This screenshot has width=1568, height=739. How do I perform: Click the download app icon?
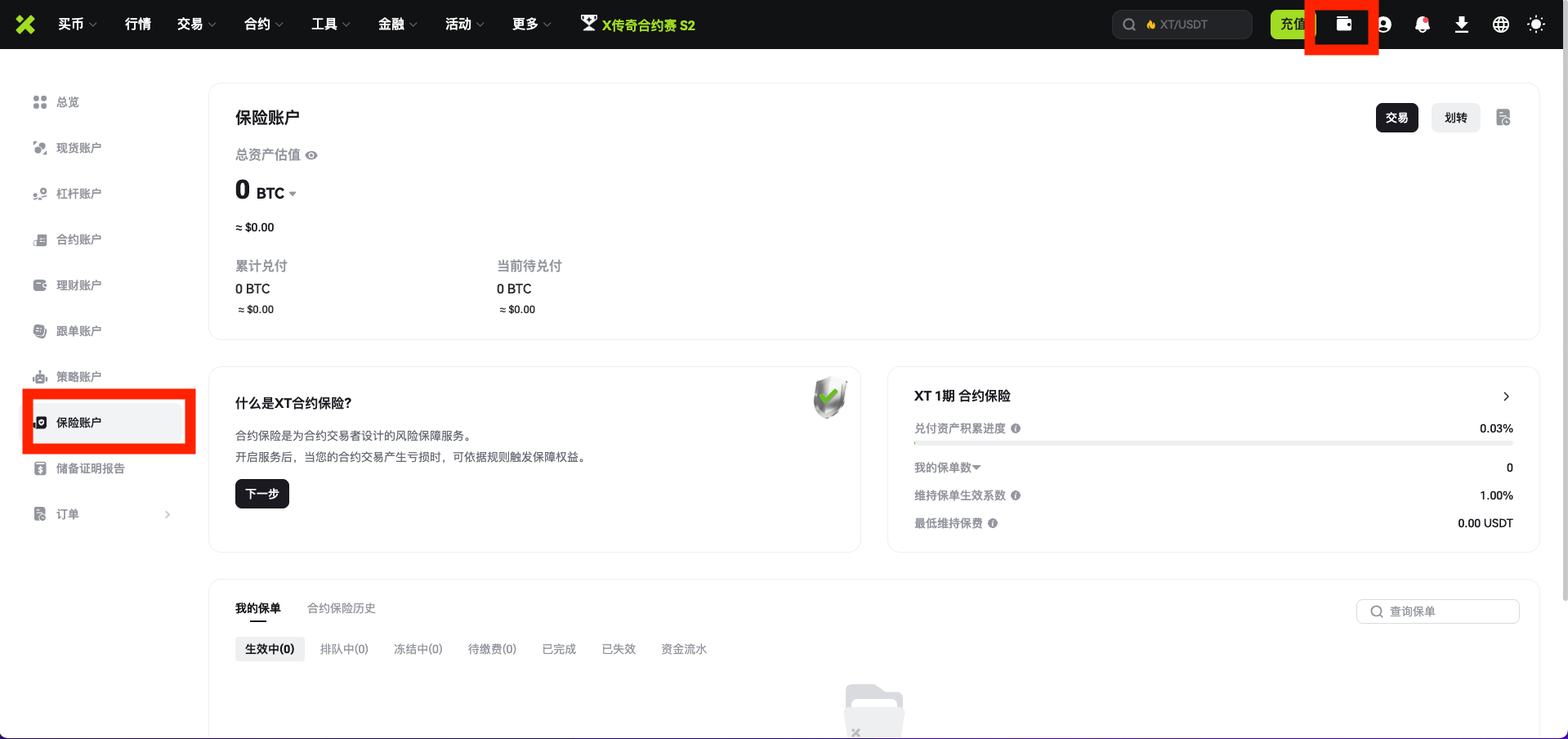click(1461, 25)
